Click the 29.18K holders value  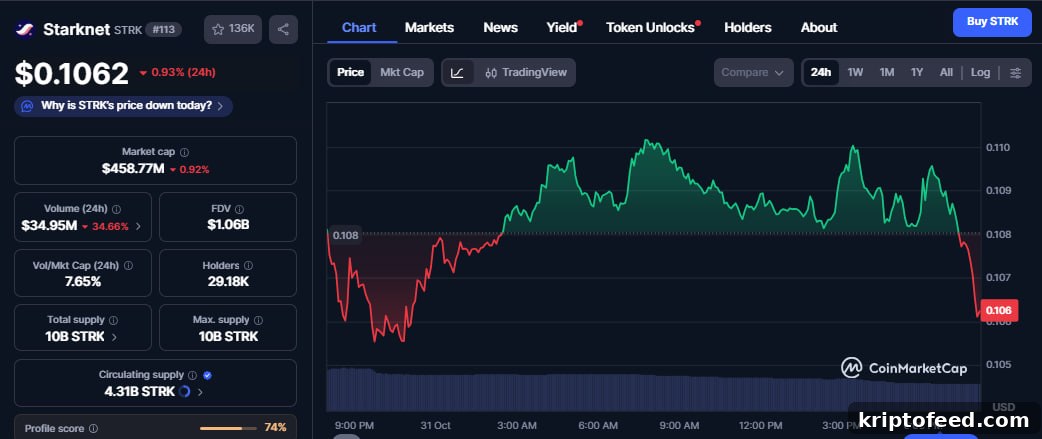[228, 282]
